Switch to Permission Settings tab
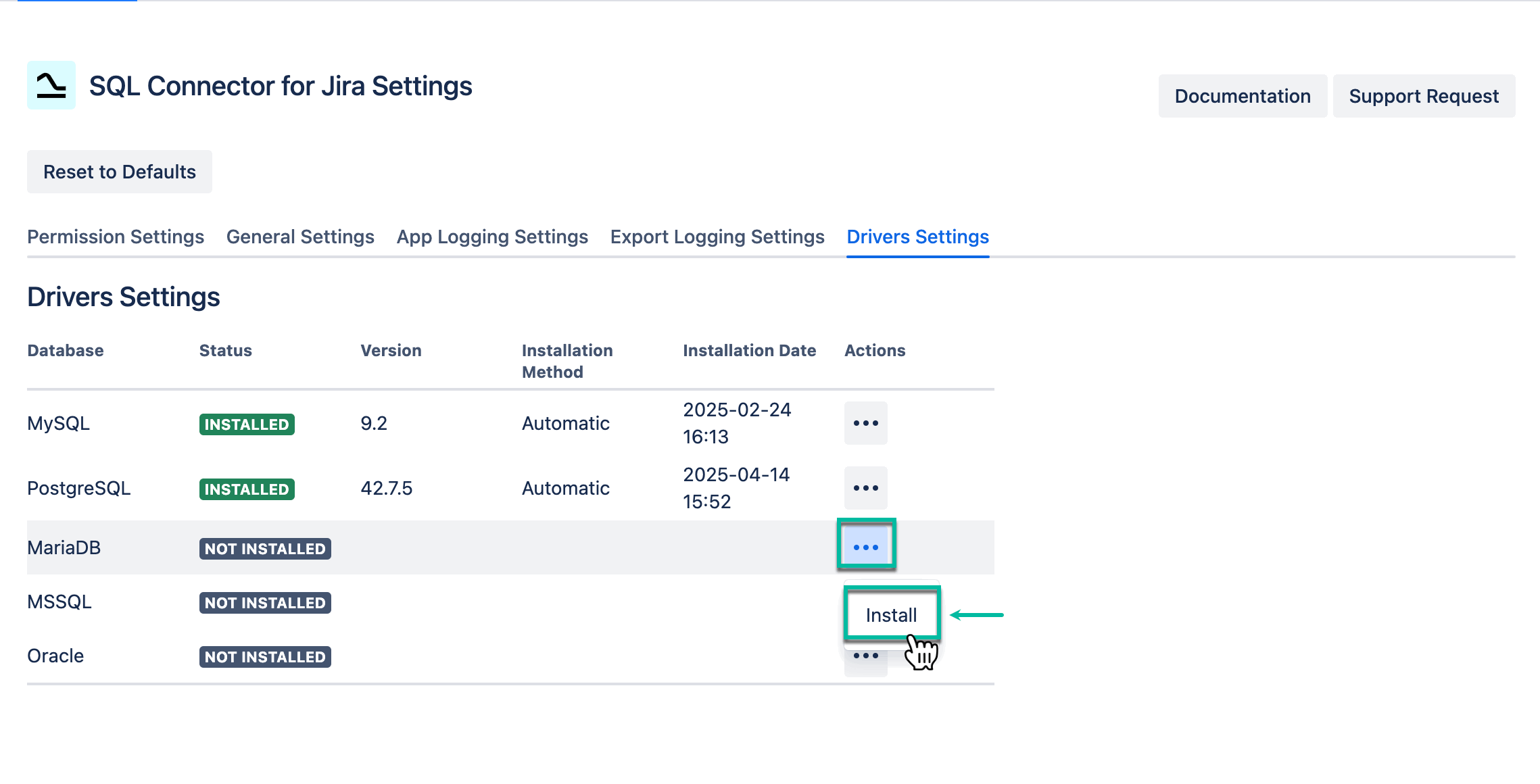This screenshot has width=1540, height=784. 116,237
